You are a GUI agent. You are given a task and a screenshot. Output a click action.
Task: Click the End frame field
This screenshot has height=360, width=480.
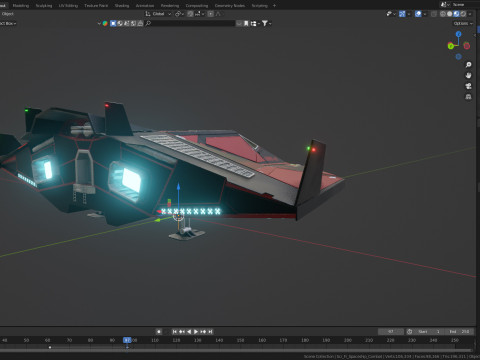click(460, 332)
